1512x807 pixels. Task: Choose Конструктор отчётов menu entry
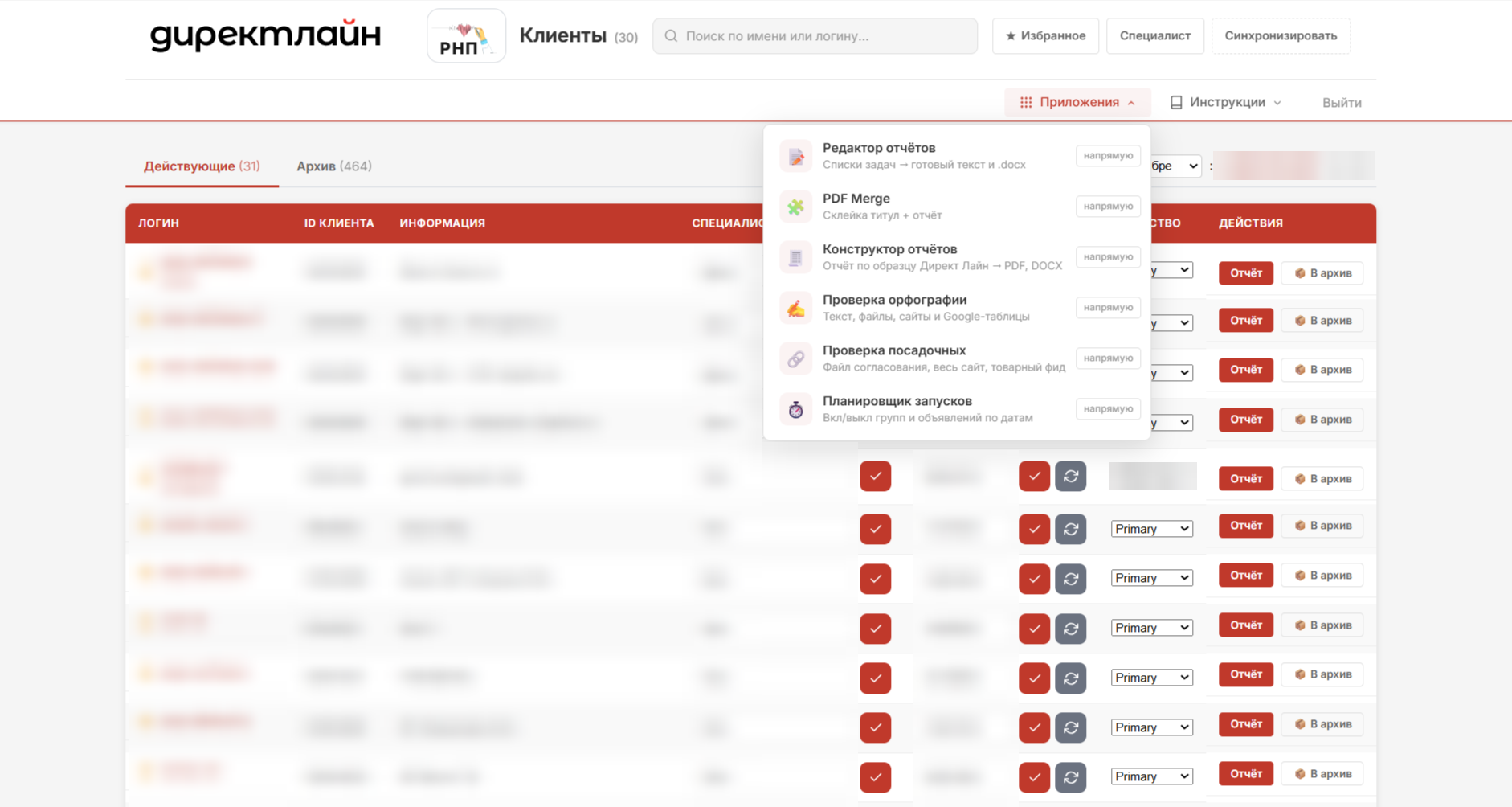957,257
